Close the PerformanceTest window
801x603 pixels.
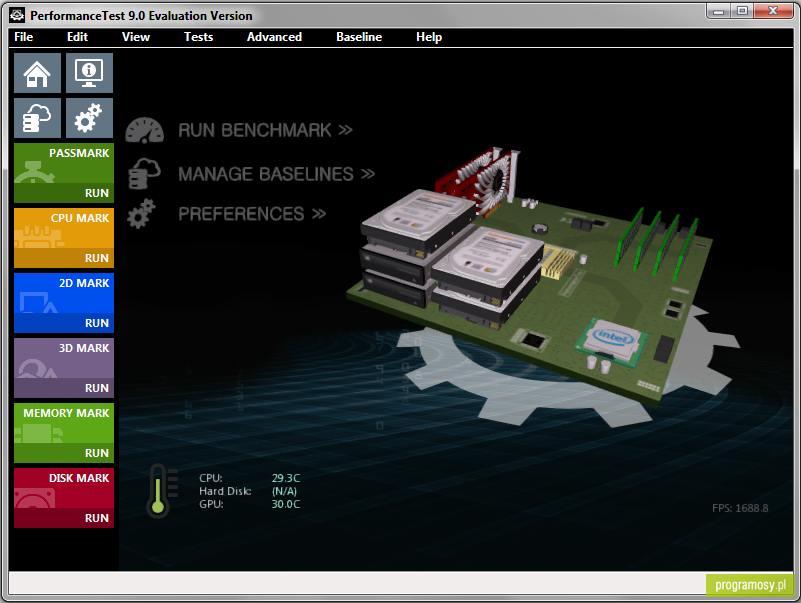(x=773, y=11)
